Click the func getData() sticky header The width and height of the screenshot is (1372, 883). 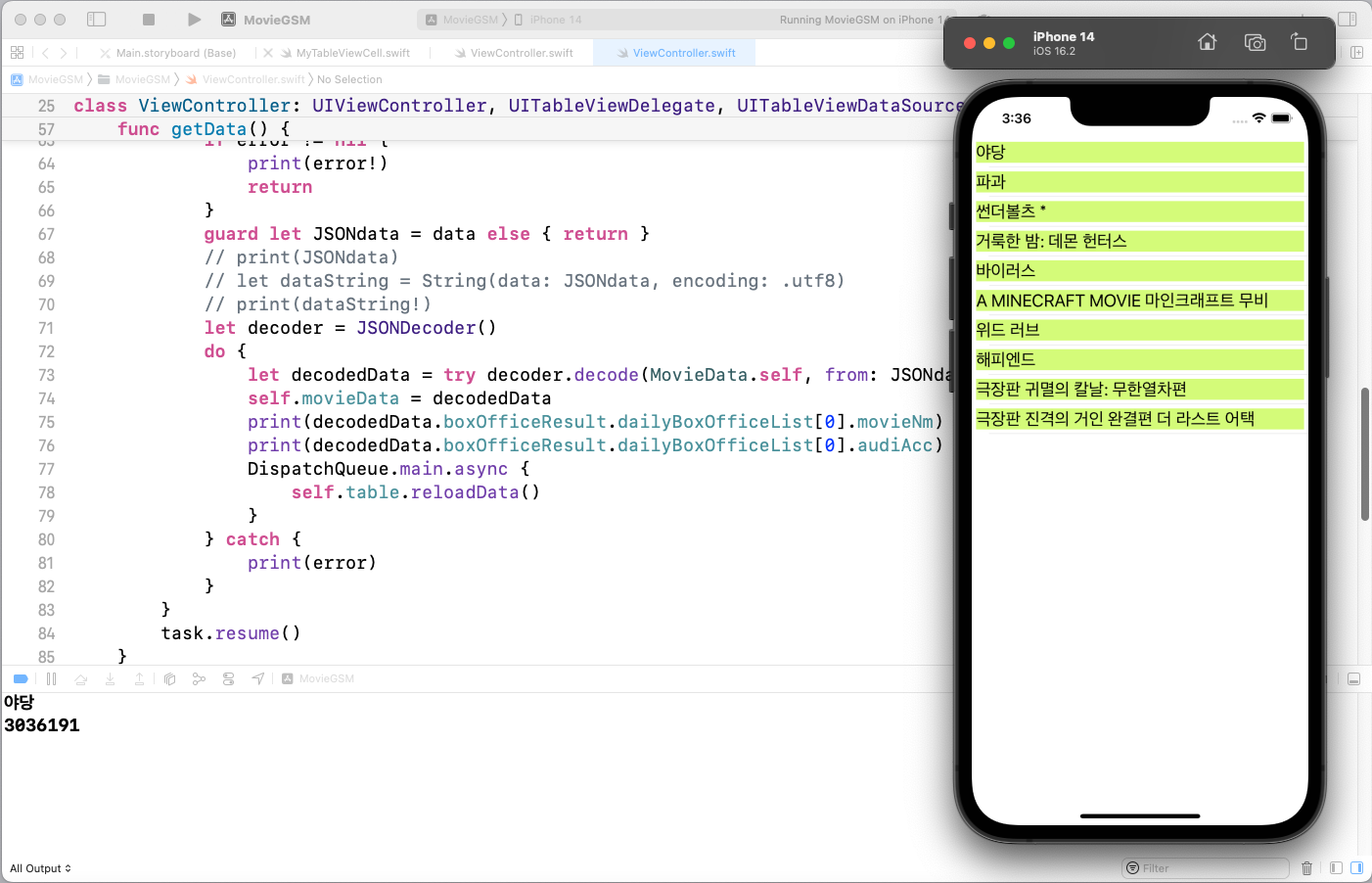[204, 129]
